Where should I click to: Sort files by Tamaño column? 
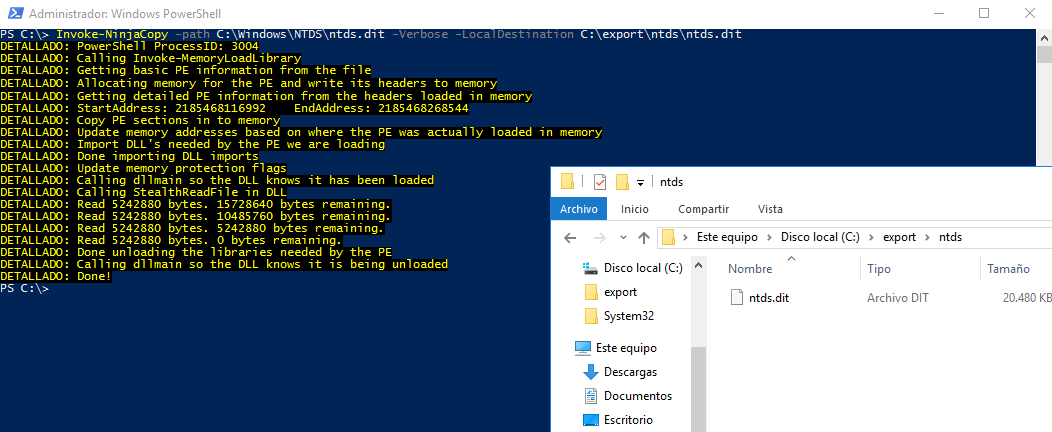pyautogui.click(x=1008, y=269)
